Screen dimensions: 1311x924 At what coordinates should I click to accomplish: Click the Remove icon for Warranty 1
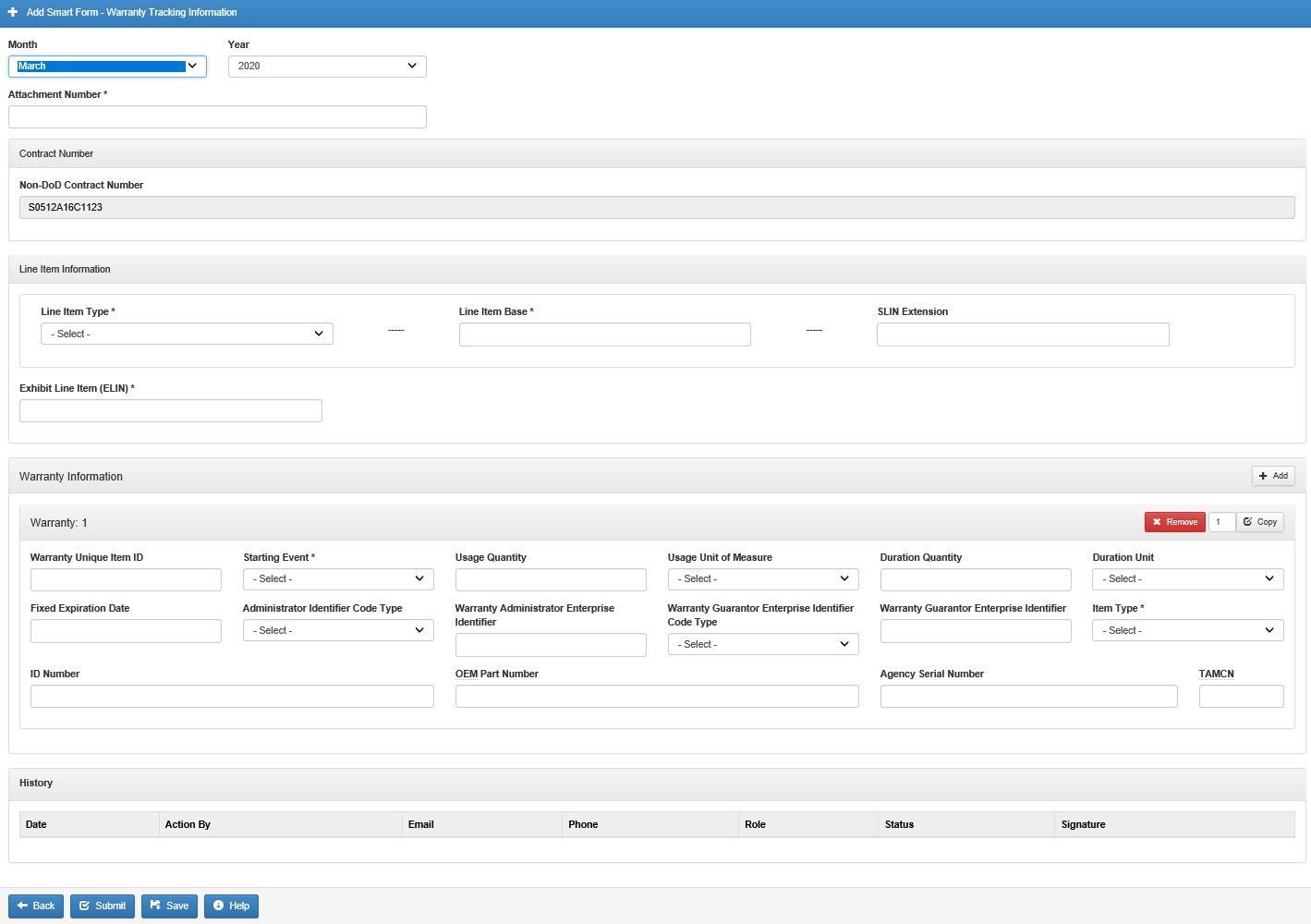[1155, 522]
